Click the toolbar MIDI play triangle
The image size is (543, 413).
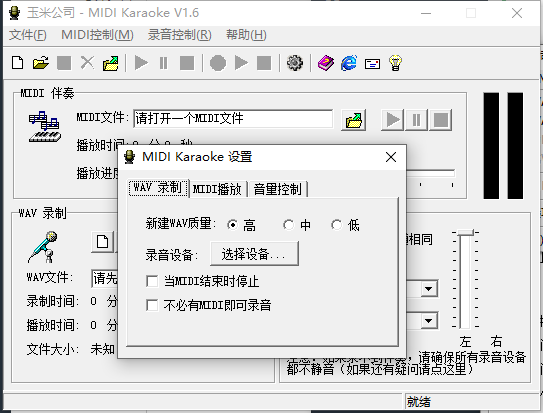pyautogui.click(x=141, y=63)
